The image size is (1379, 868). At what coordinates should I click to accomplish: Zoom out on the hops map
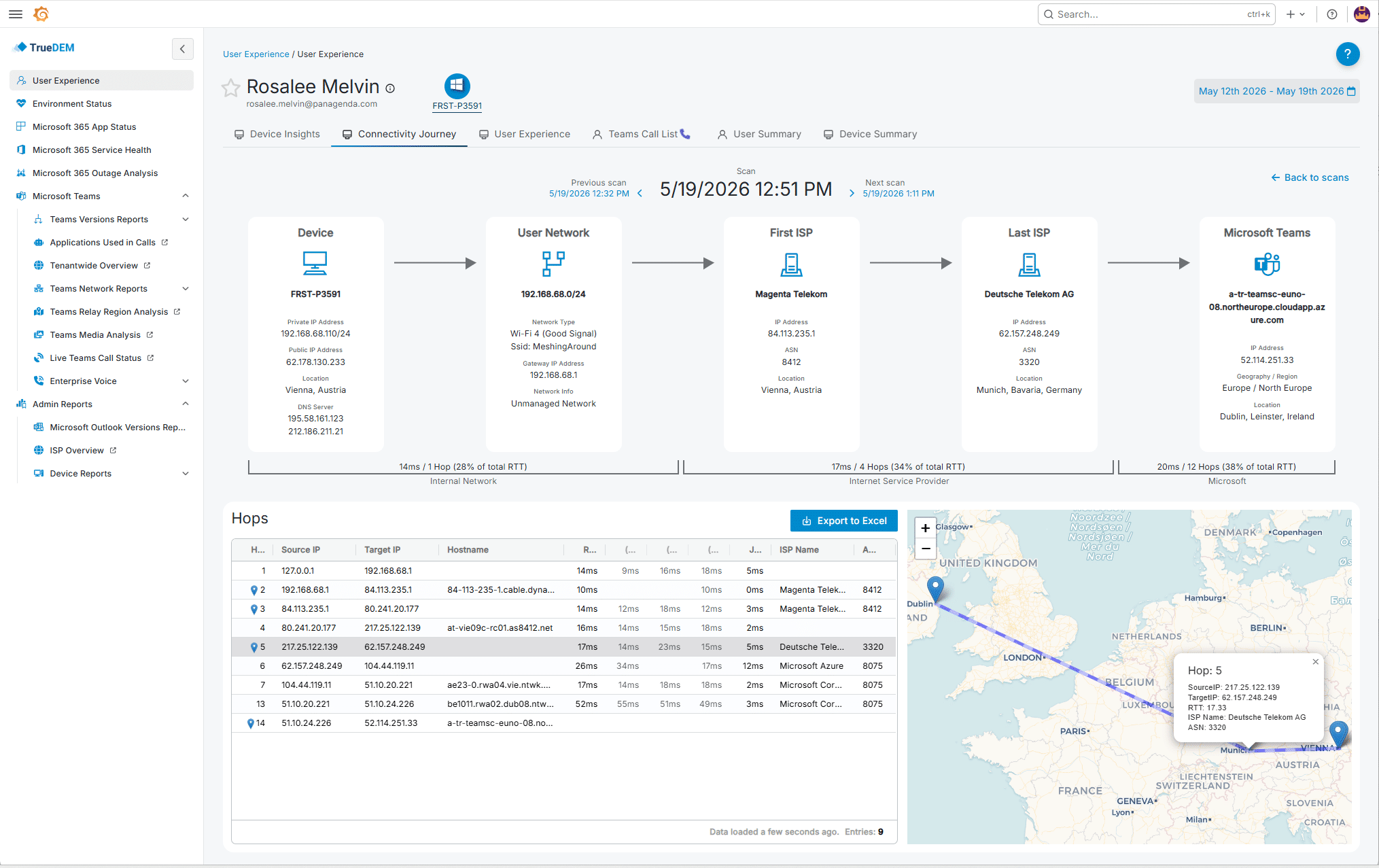coord(925,549)
